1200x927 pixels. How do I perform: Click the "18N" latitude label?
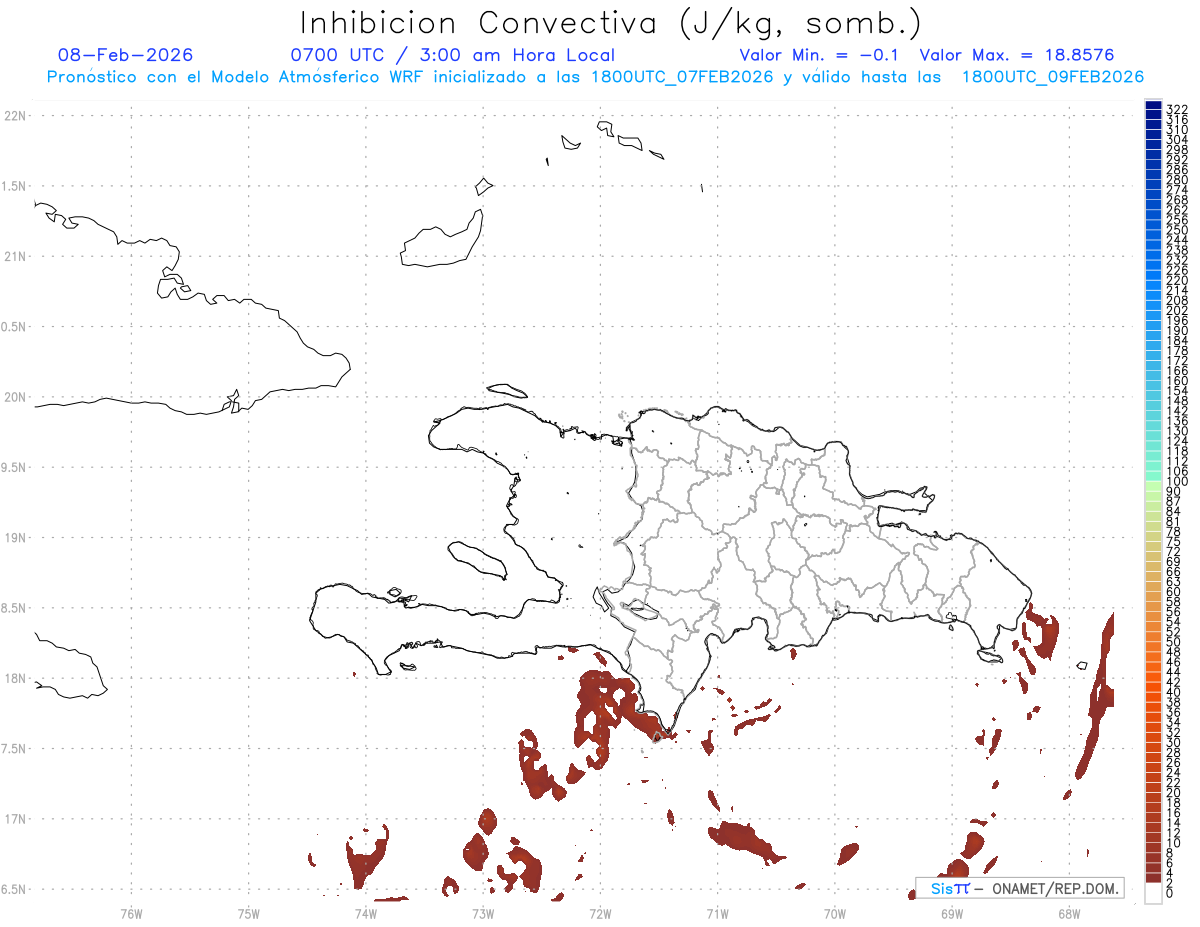click(x=15, y=678)
